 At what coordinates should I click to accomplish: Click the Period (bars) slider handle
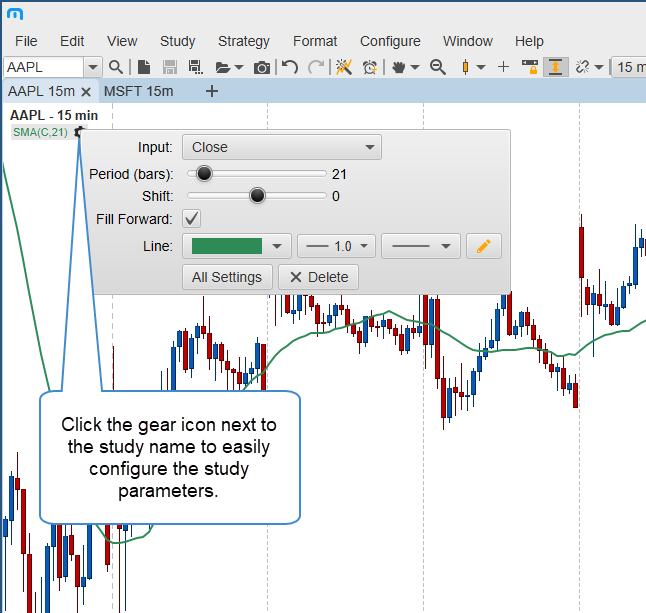[x=204, y=173]
